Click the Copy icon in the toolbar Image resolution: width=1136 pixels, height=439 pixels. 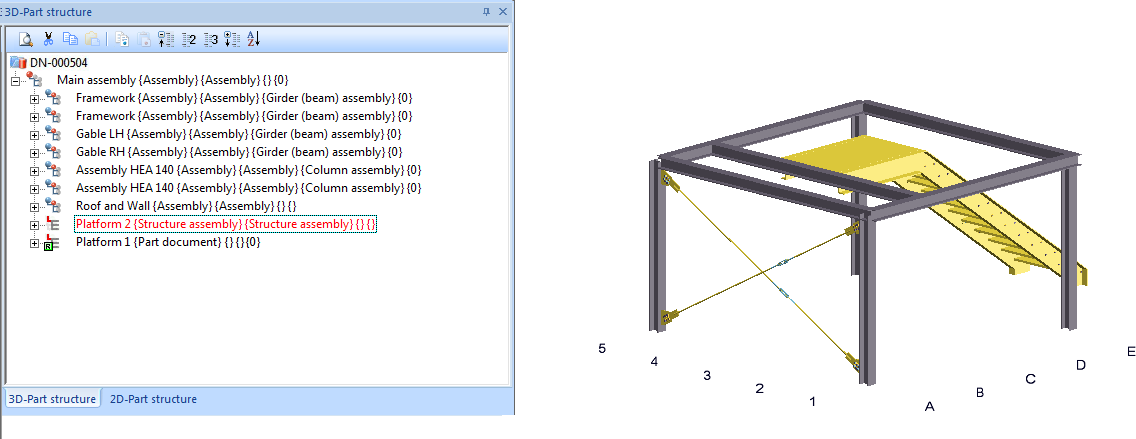pyautogui.click(x=70, y=39)
